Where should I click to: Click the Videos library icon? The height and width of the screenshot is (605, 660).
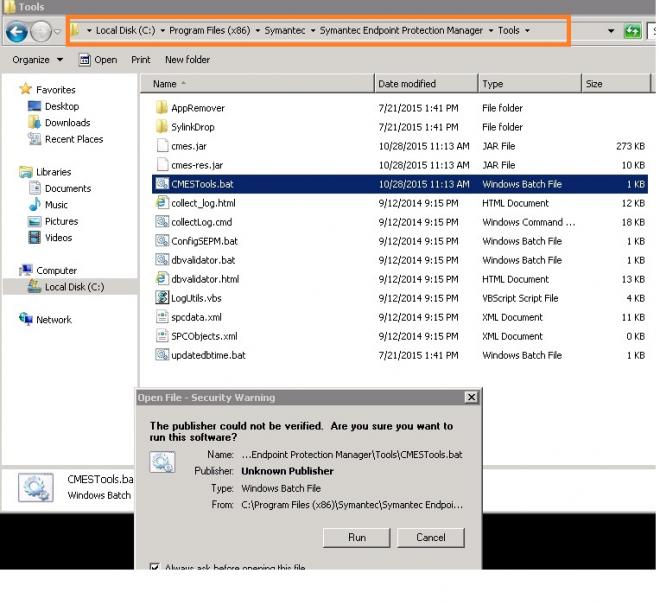pos(34,237)
